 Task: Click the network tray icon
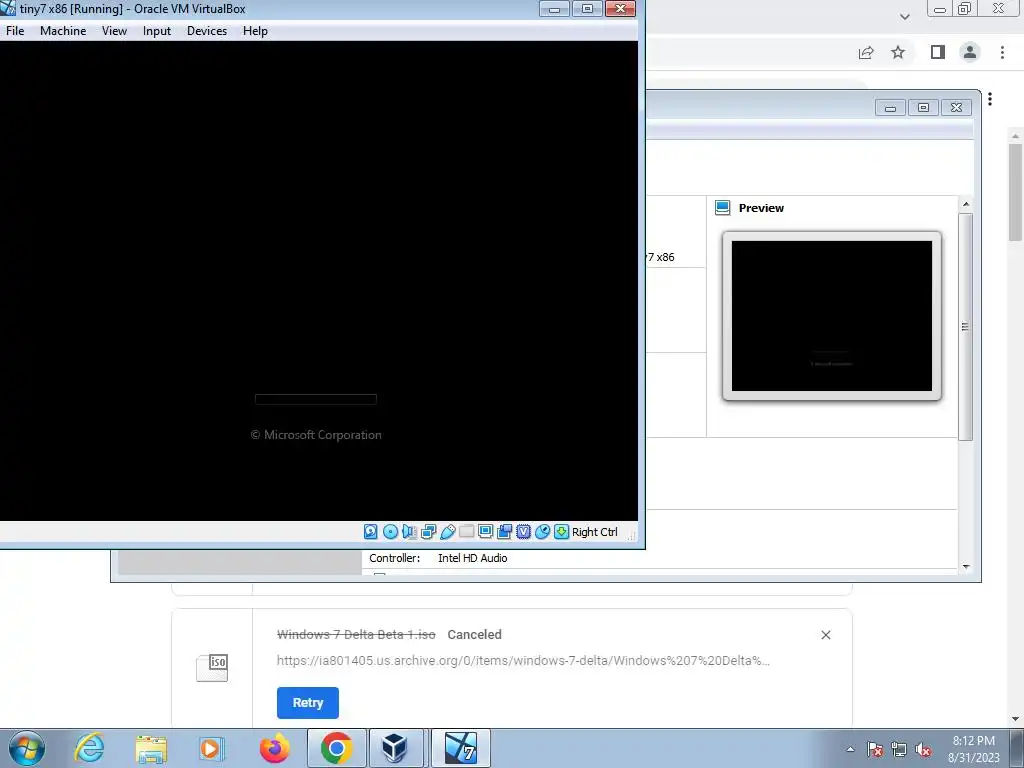click(899, 749)
